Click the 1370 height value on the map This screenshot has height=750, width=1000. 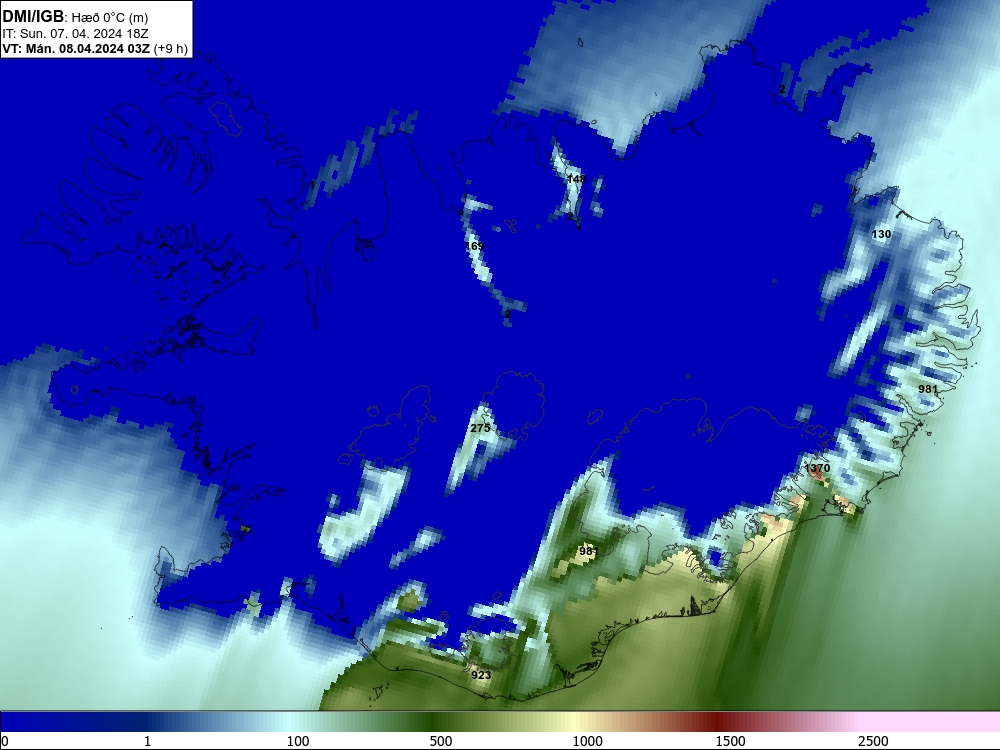point(817,468)
